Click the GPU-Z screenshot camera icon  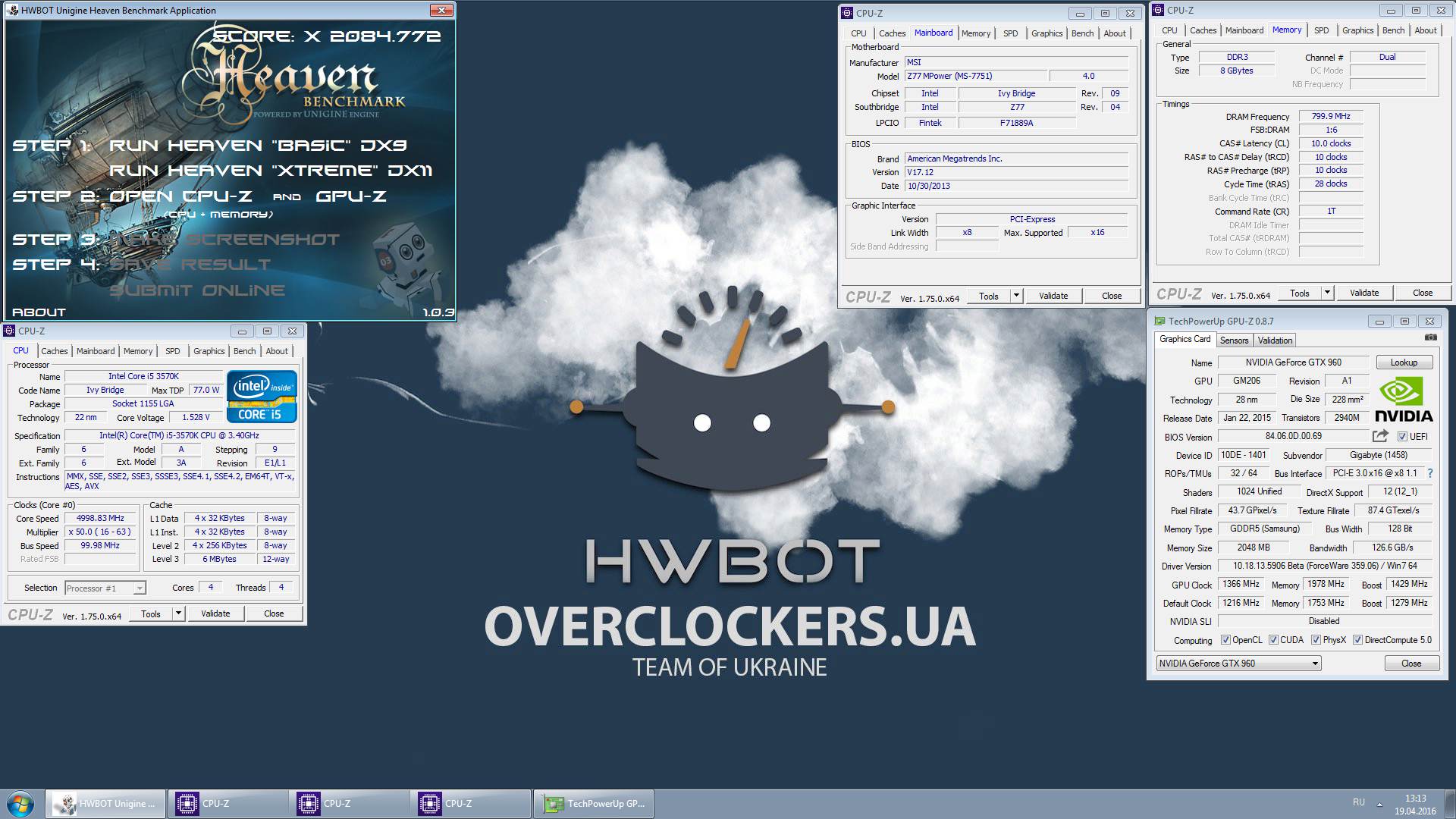(x=1430, y=337)
